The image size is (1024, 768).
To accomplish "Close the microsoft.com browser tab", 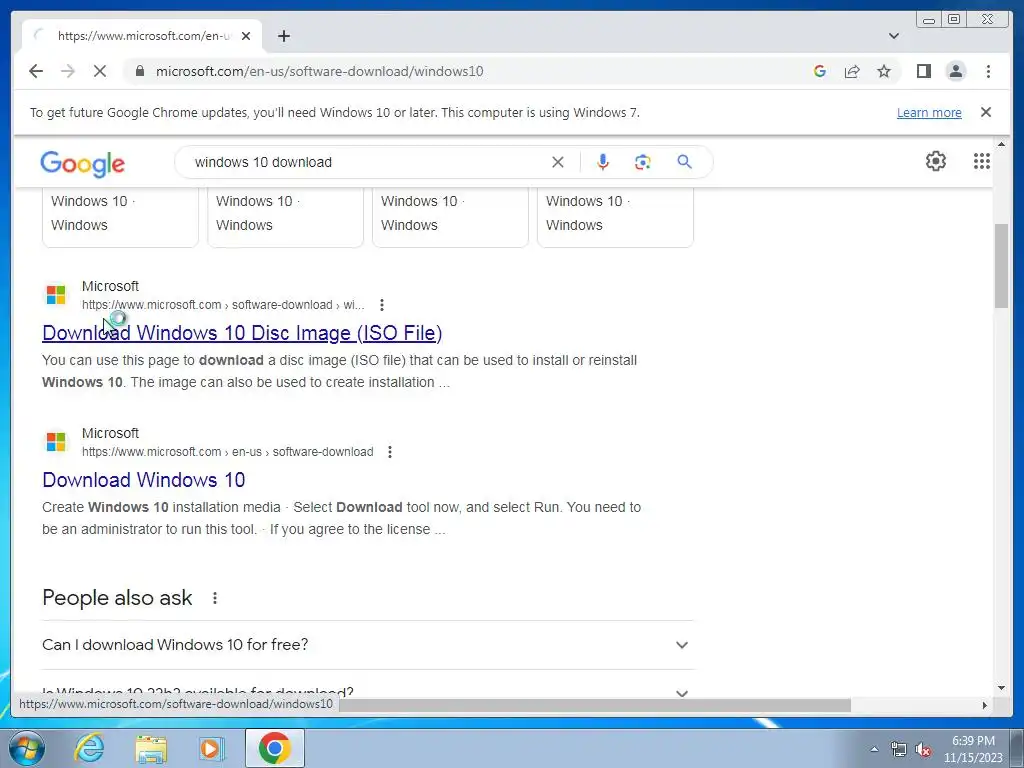I will [x=246, y=36].
